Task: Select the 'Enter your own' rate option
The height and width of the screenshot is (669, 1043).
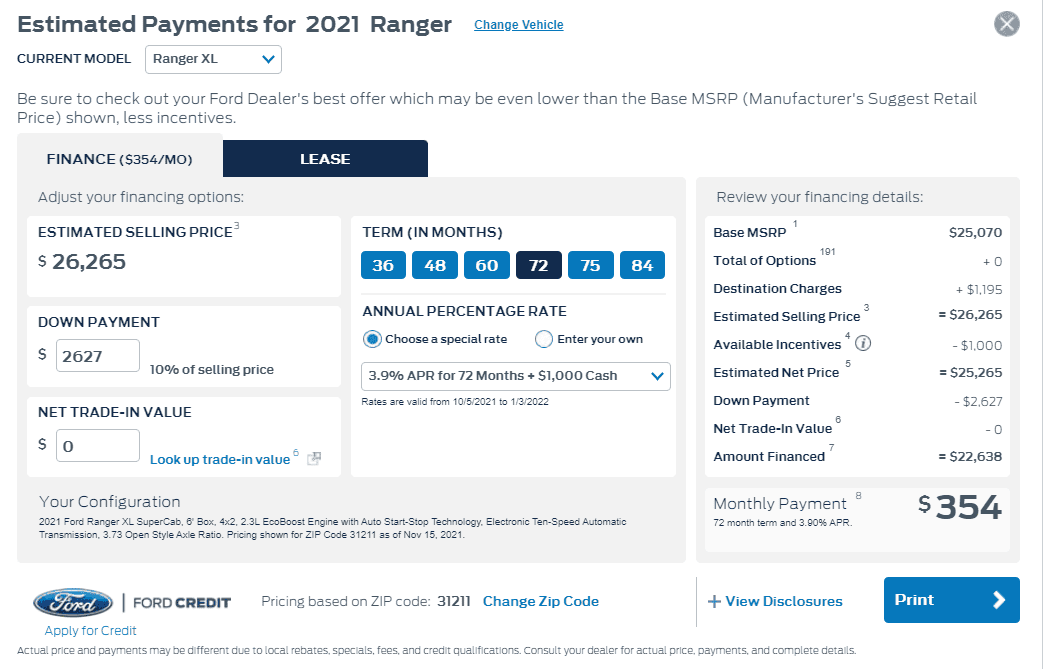Action: tap(543, 339)
